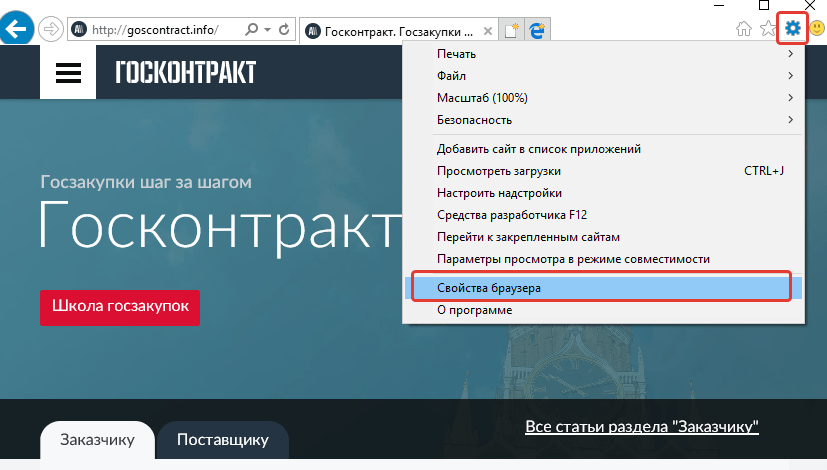Open a new tab button

tap(513, 30)
